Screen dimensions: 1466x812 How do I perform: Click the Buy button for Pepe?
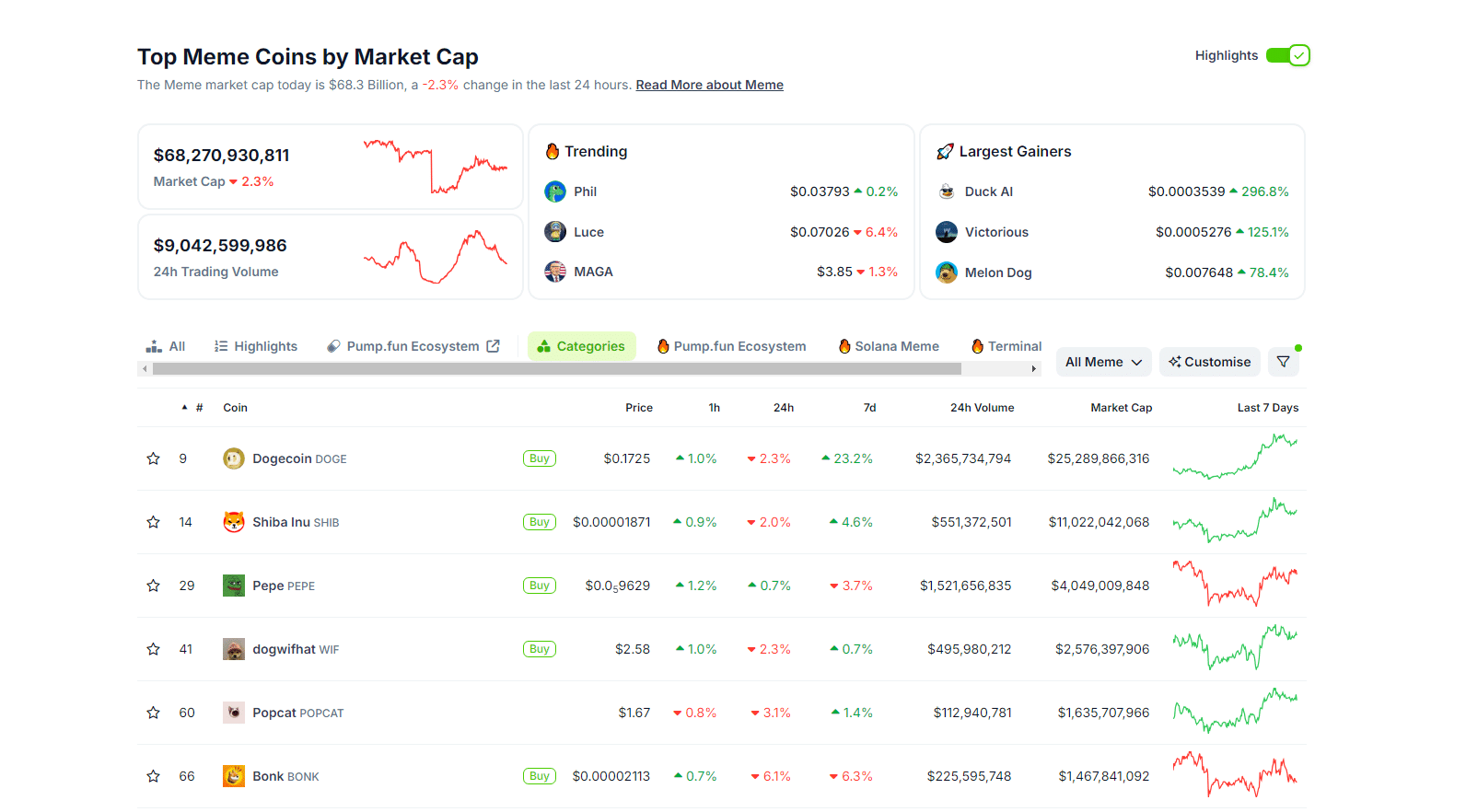[x=540, y=586]
